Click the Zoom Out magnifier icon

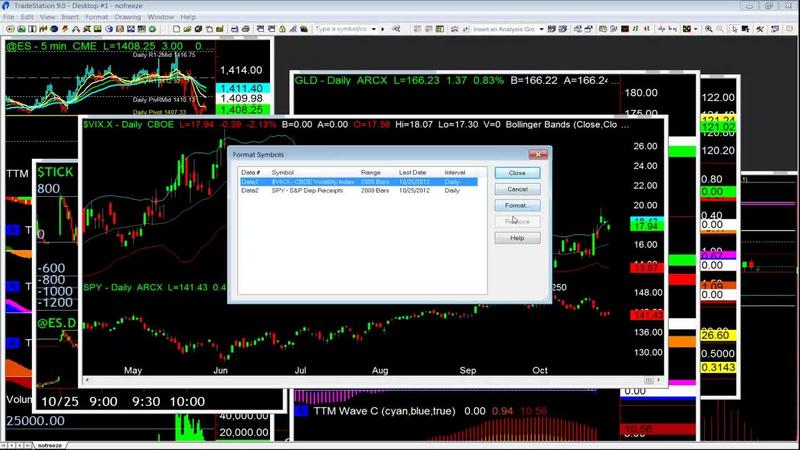[720, 29]
